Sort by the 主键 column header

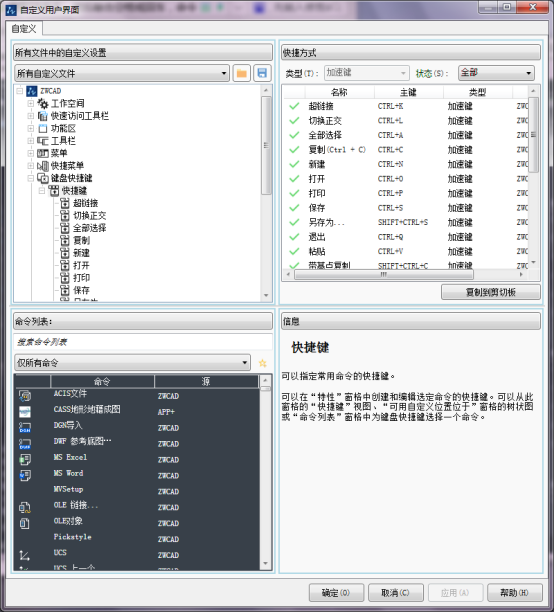409,92
